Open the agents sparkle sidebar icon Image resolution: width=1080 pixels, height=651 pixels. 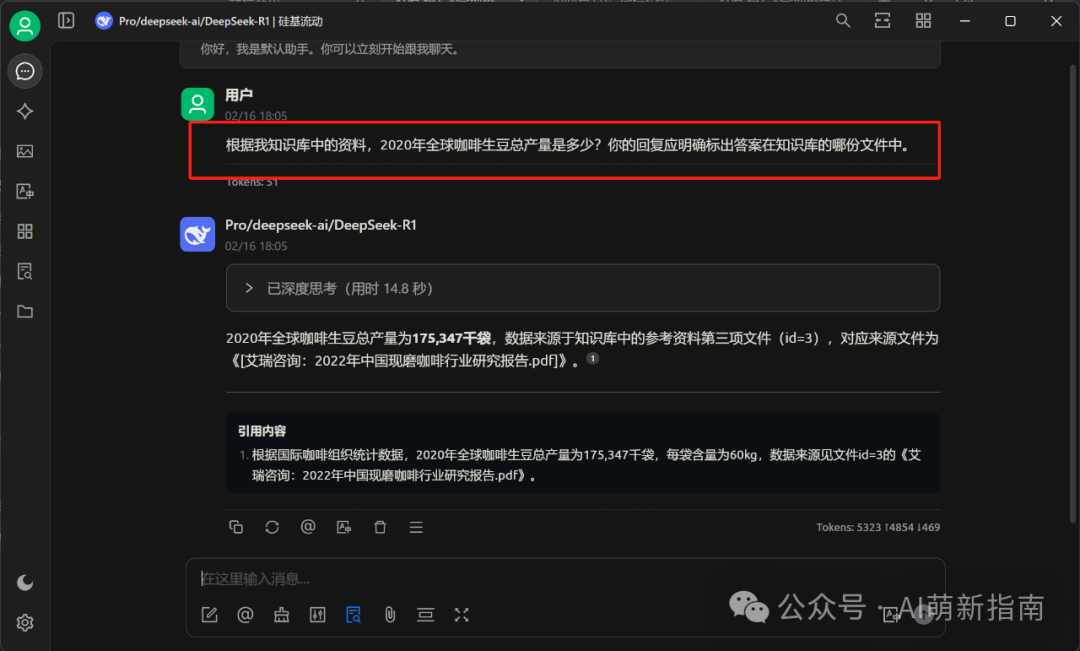[x=25, y=111]
